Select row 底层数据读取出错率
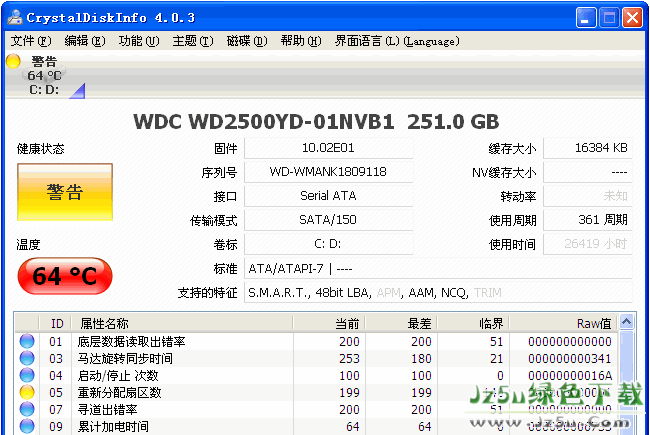The width and height of the screenshot is (650, 435). [x=317, y=341]
